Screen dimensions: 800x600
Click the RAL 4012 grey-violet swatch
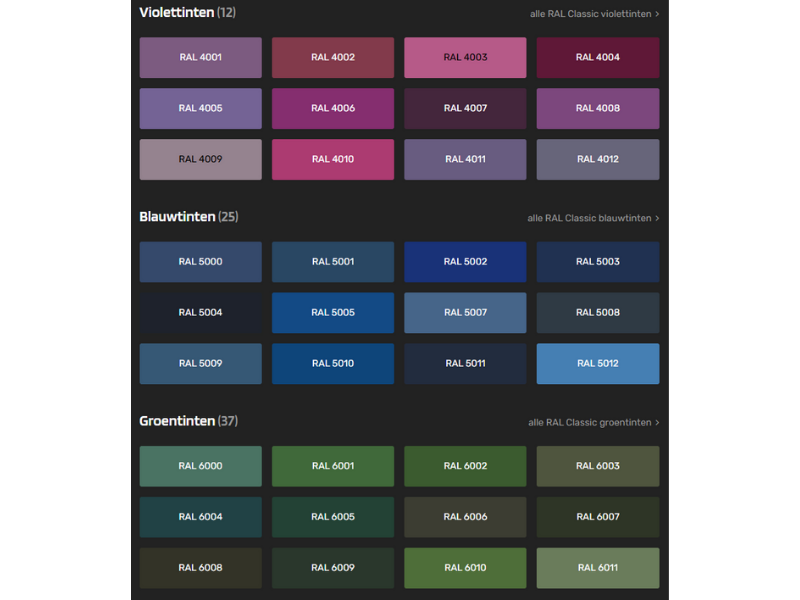coord(598,159)
